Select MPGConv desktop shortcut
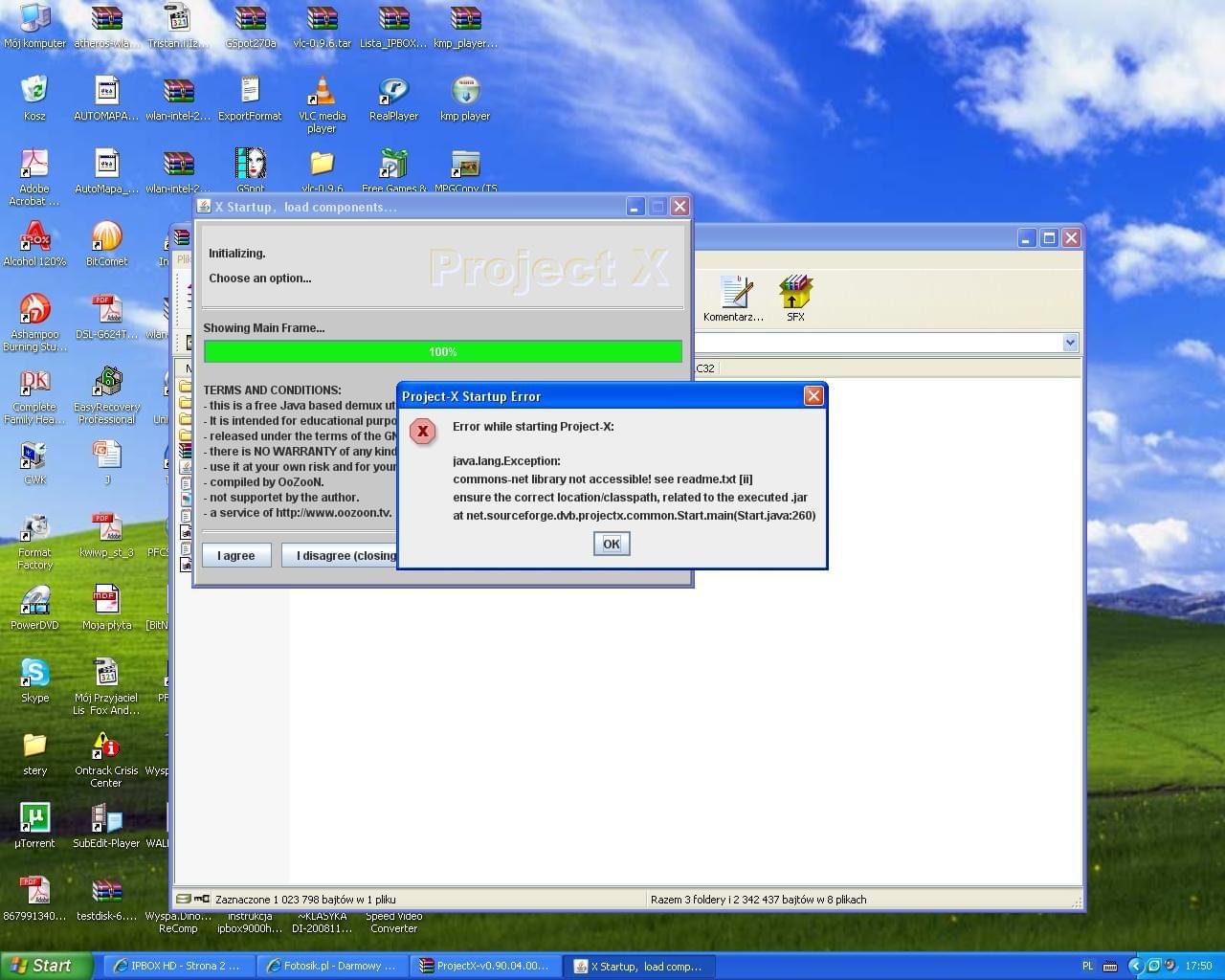 click(x=465, y=169)
